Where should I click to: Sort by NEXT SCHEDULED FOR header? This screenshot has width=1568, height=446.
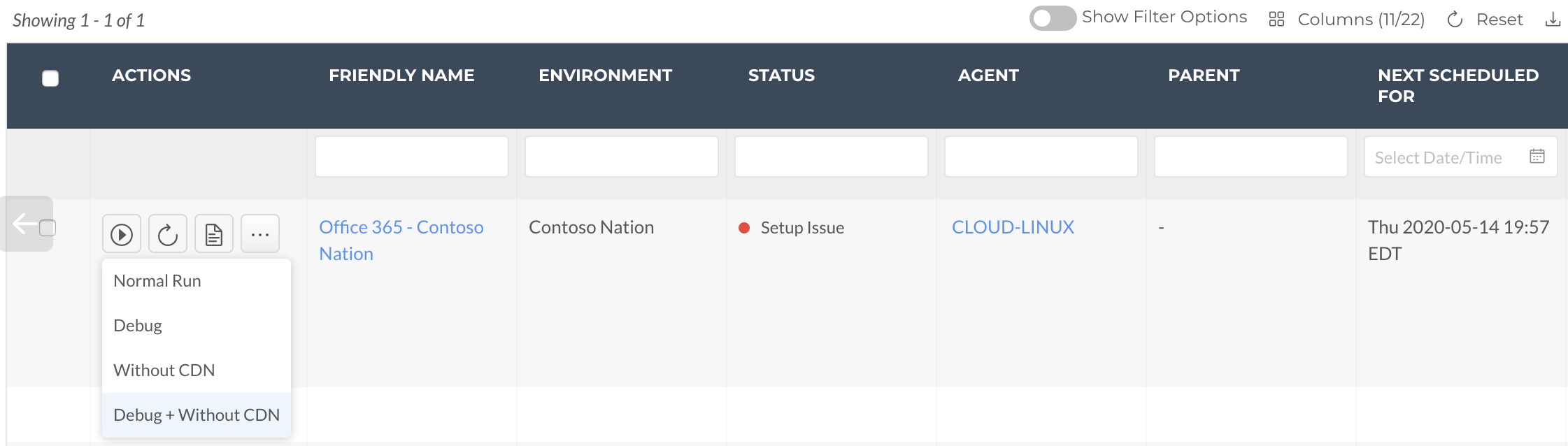click(x=1458, y=86)
